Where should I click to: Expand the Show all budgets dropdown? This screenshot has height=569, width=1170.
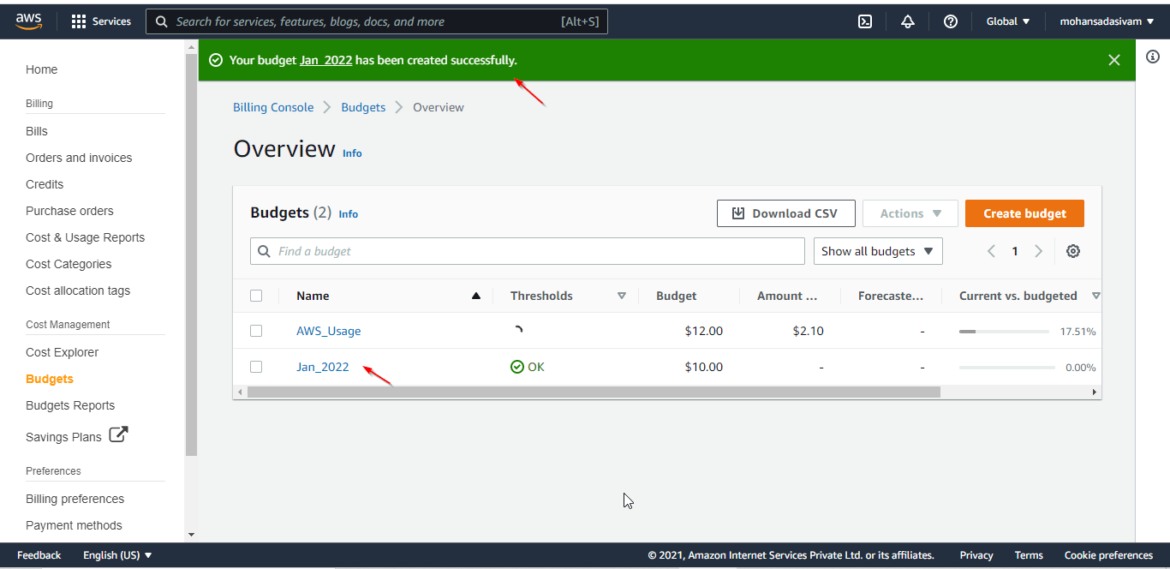click(878, 251)
